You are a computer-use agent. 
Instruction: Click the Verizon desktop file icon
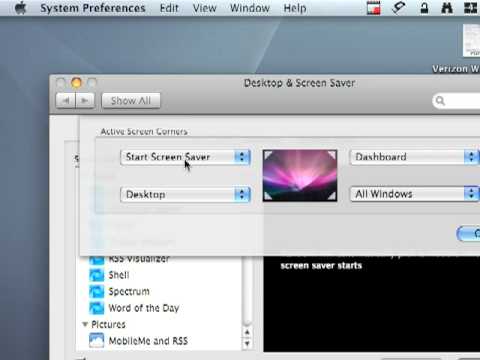click(471, 40)
